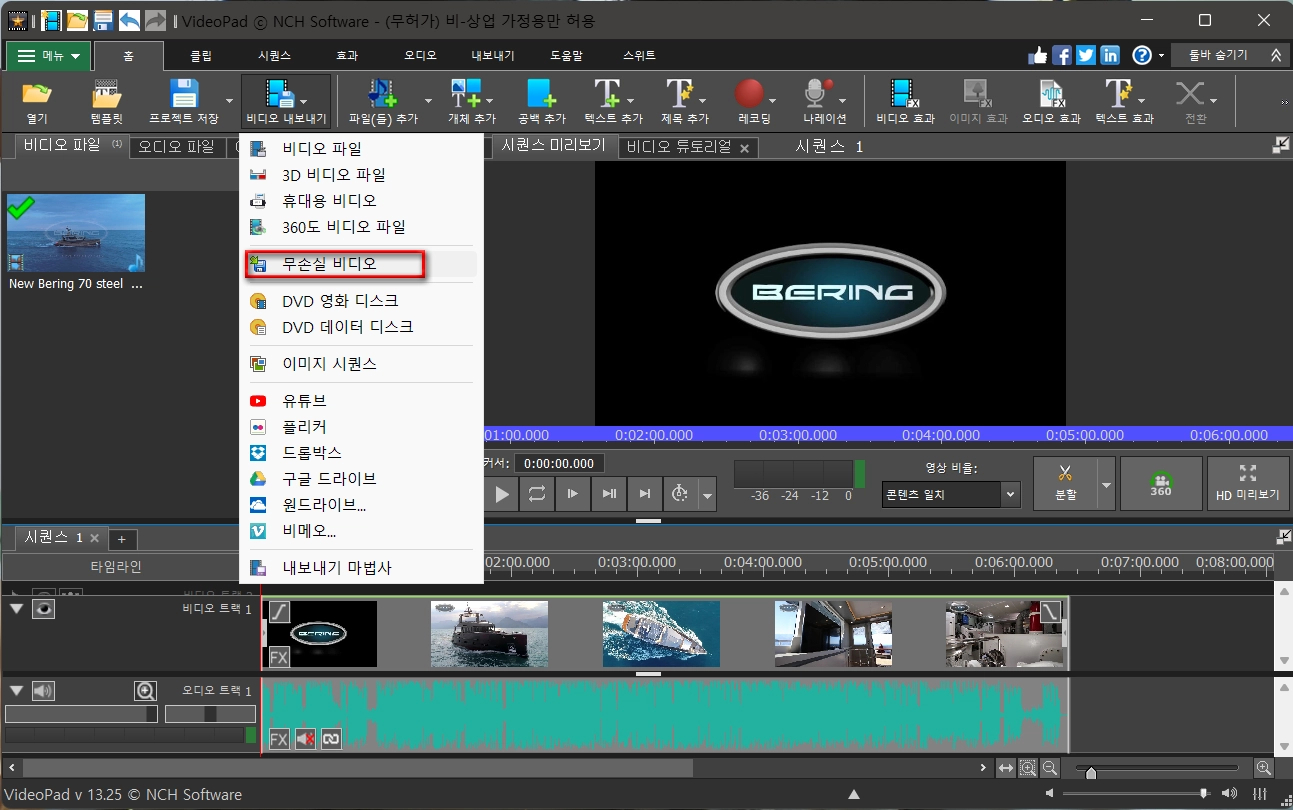Open the Facebook share icon
1293x810 pixels.
[1062, 55]
